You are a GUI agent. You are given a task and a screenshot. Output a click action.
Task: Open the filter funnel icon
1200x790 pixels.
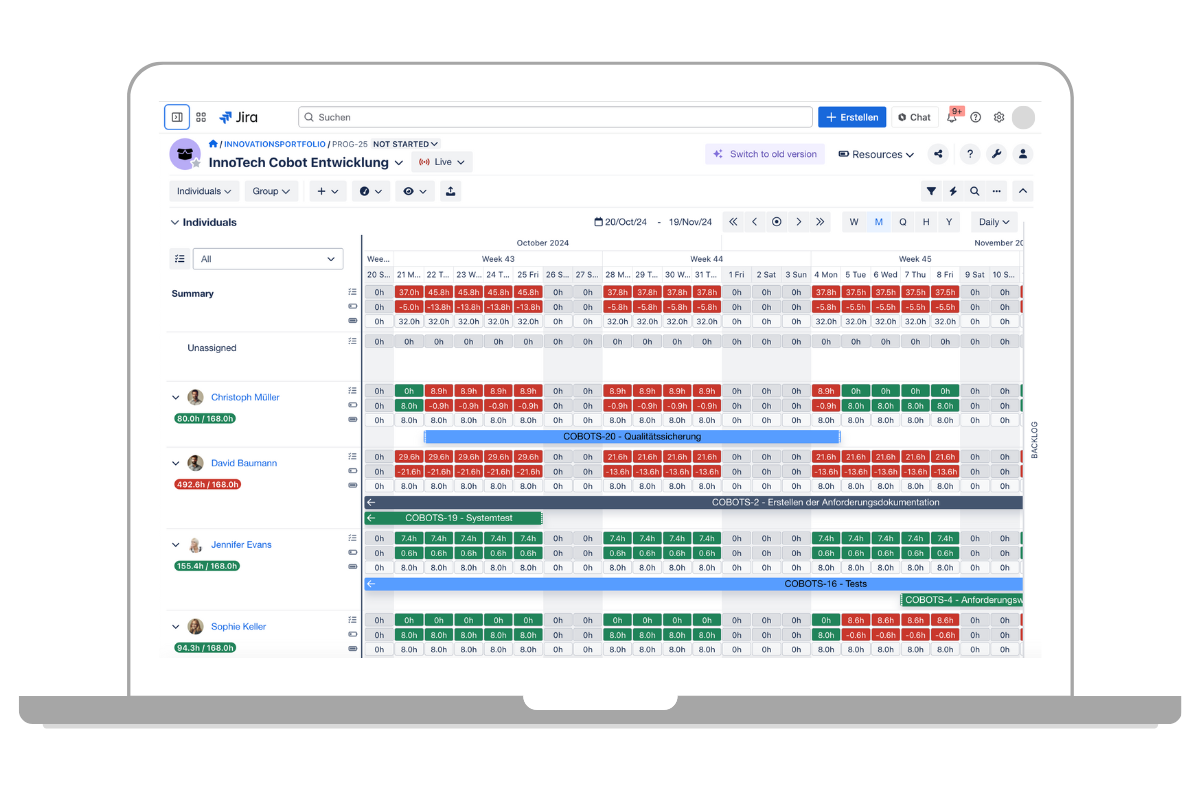click(931, 191)
